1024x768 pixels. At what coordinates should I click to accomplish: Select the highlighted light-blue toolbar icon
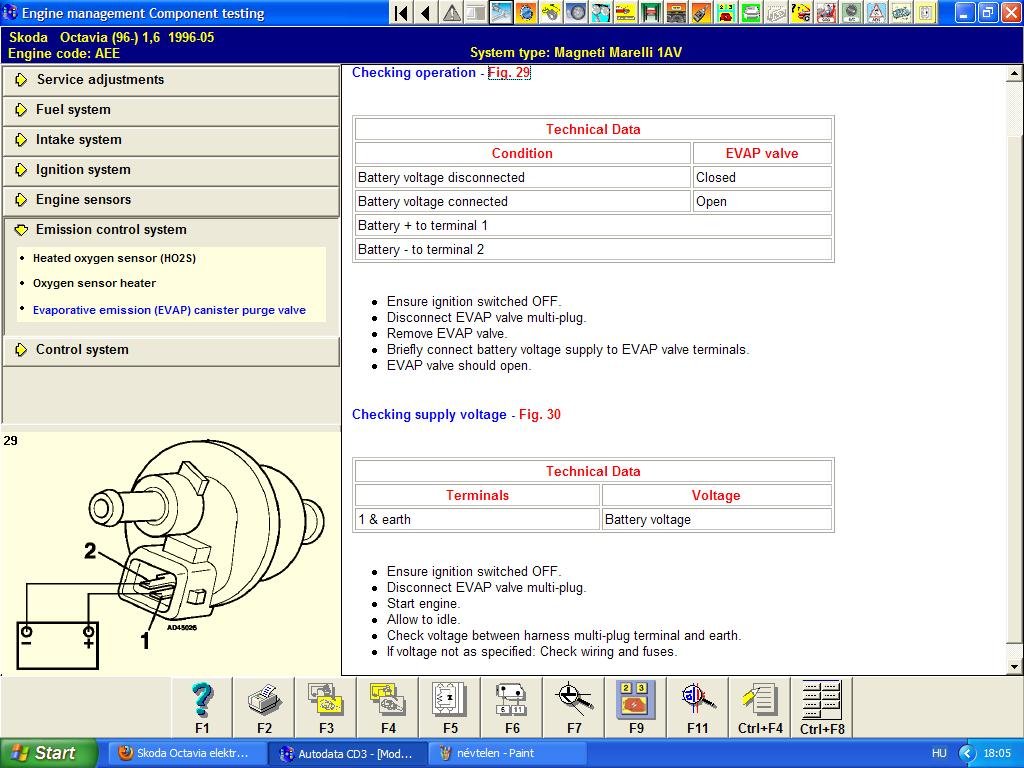pyautogui.click(x=501, y=12)
